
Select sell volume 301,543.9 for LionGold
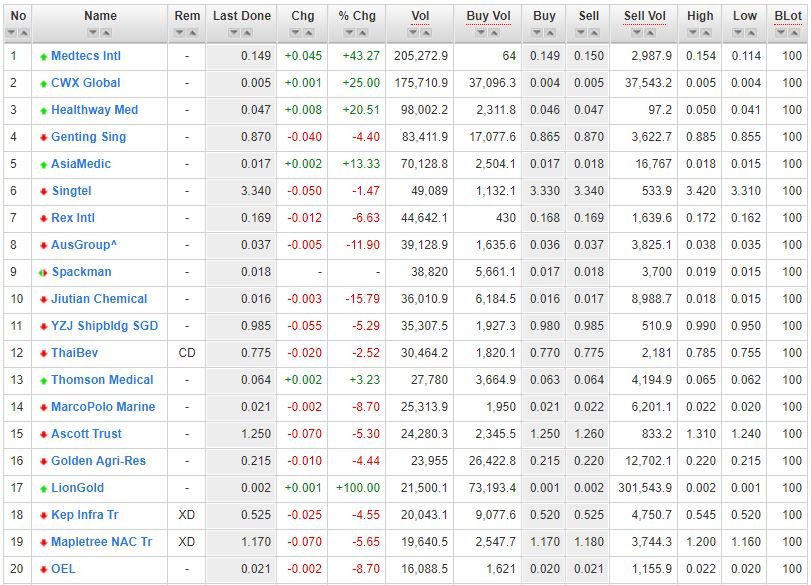645,488
